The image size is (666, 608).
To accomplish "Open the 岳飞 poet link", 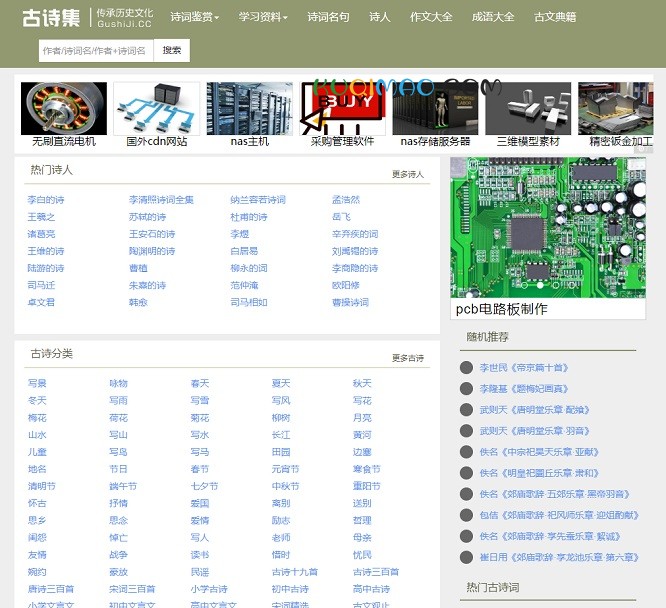I will [x=341, y=217].
